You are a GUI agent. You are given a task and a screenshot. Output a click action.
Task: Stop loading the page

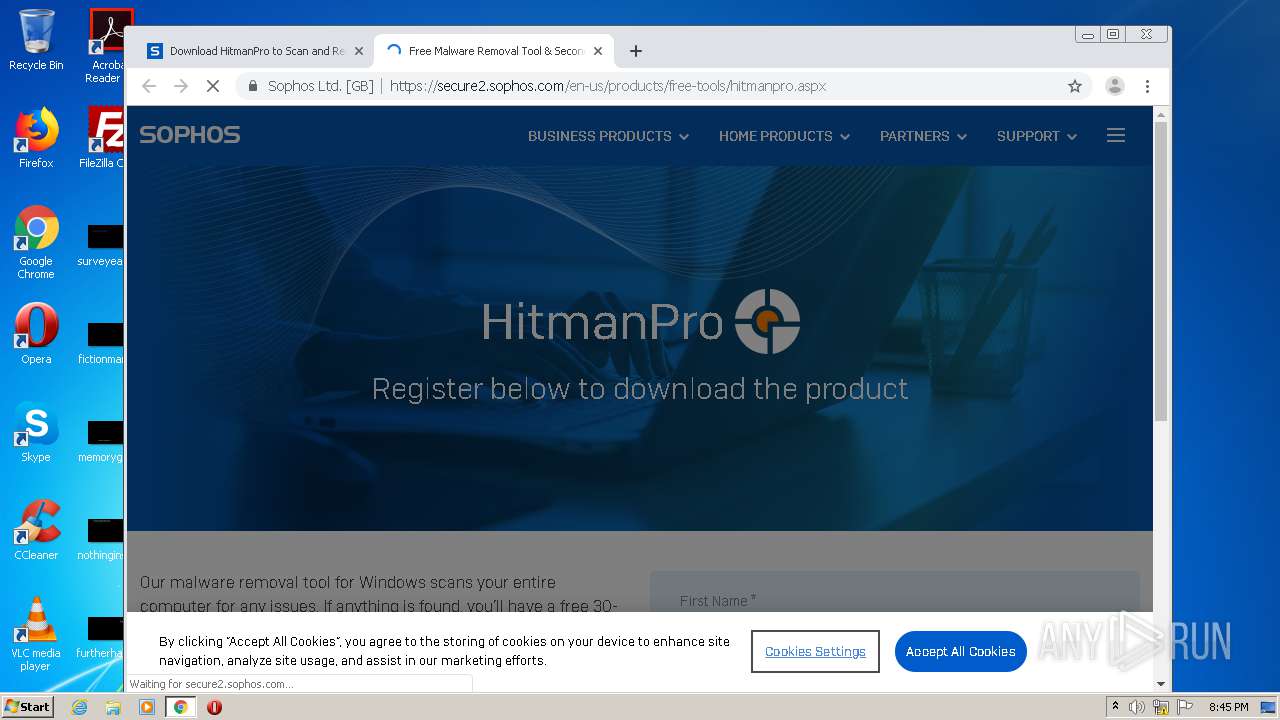(x=213, y=86)
